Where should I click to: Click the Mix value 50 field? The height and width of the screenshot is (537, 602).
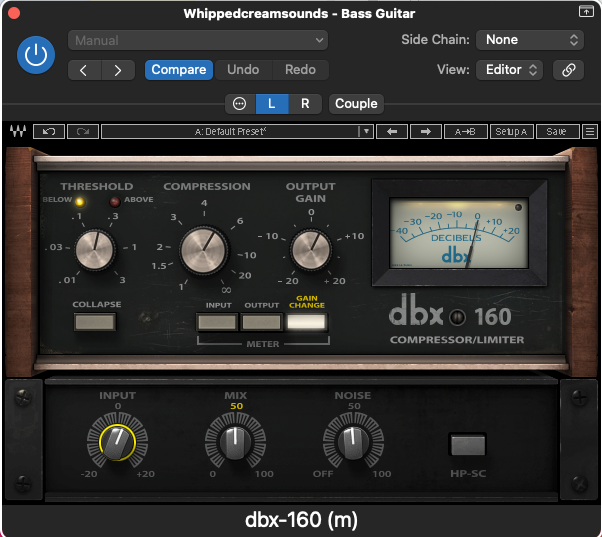[236, 406]
